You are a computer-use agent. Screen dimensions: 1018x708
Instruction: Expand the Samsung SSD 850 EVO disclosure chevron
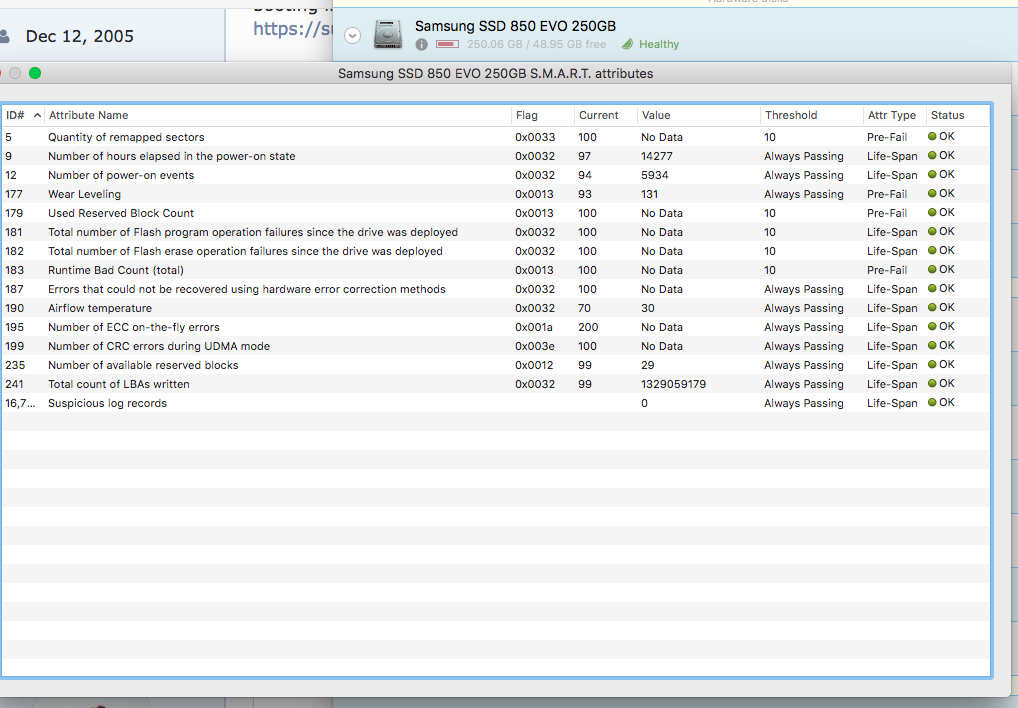(353, 36)
